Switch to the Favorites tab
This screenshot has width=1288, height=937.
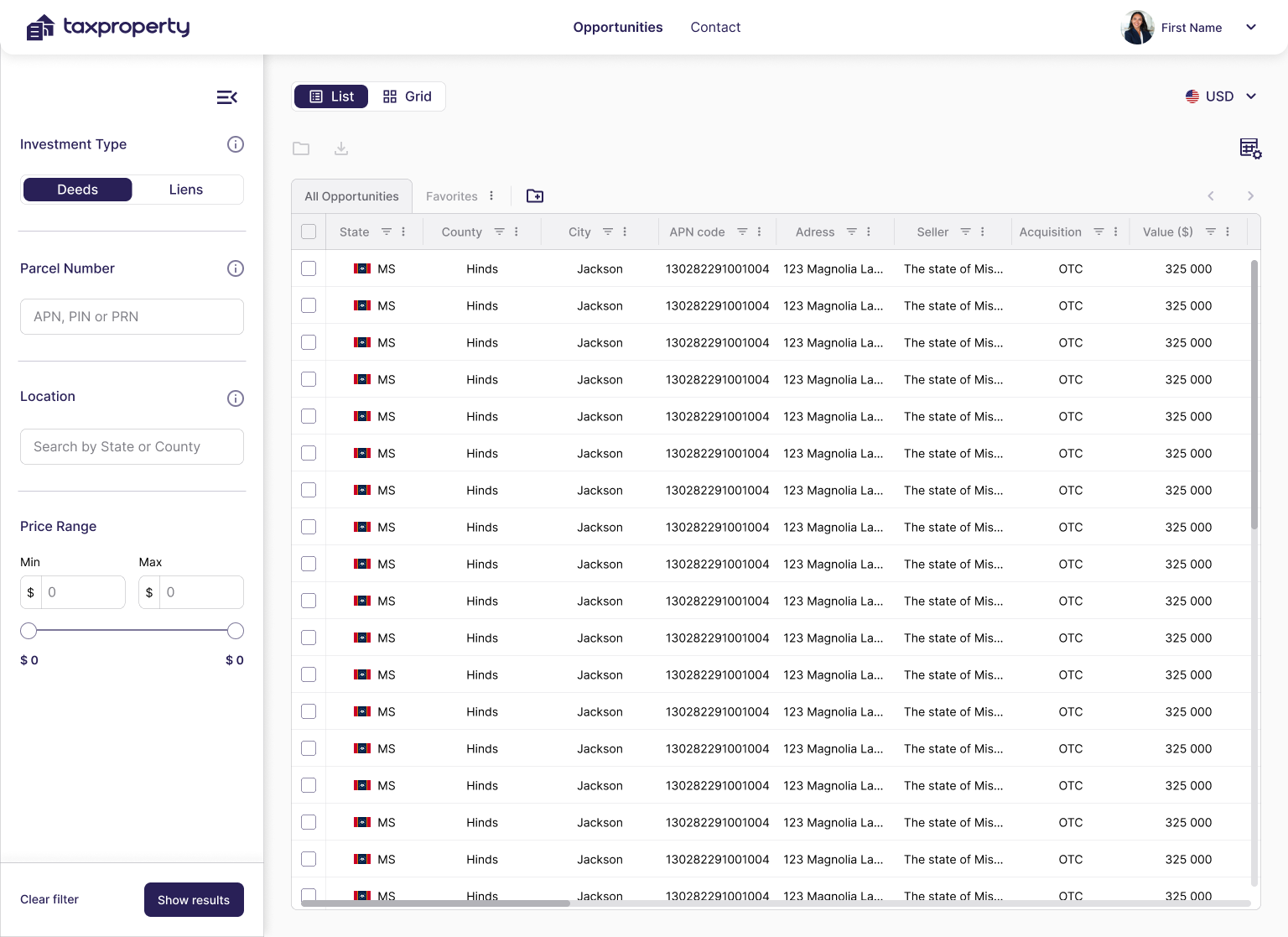(x=451, y=196)
